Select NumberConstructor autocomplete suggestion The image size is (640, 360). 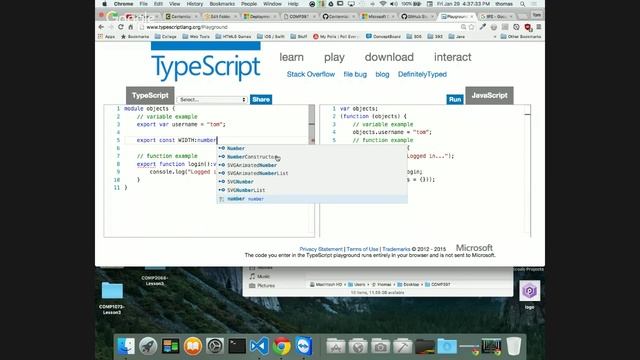point(312,157)
